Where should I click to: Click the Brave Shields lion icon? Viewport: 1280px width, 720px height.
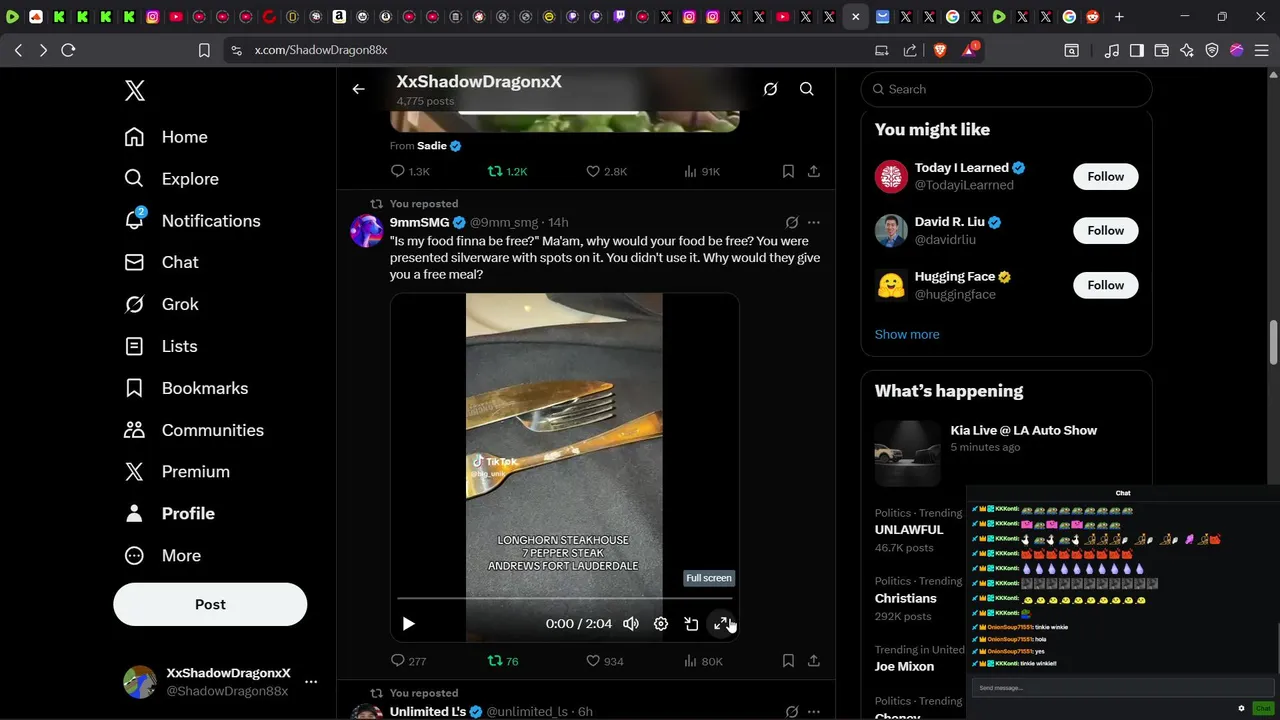[x=940, y=50]
